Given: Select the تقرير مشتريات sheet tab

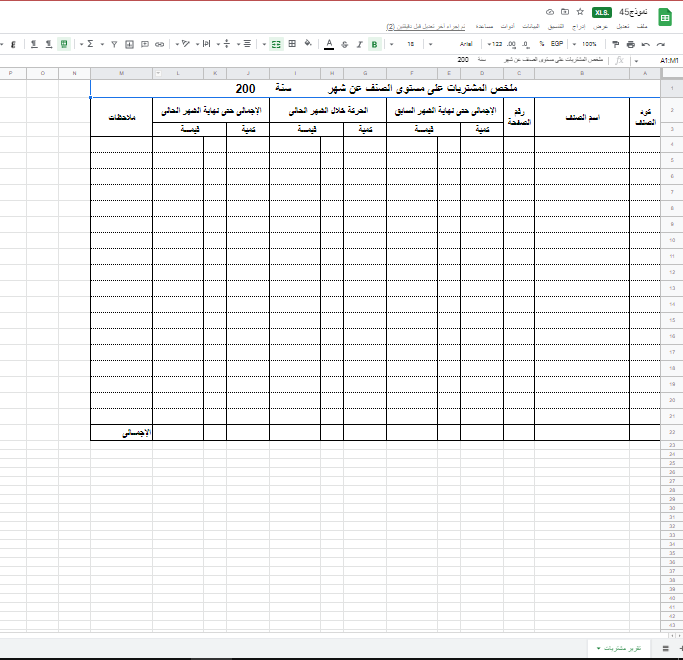Looking at the screenshot, I should 618,648.
